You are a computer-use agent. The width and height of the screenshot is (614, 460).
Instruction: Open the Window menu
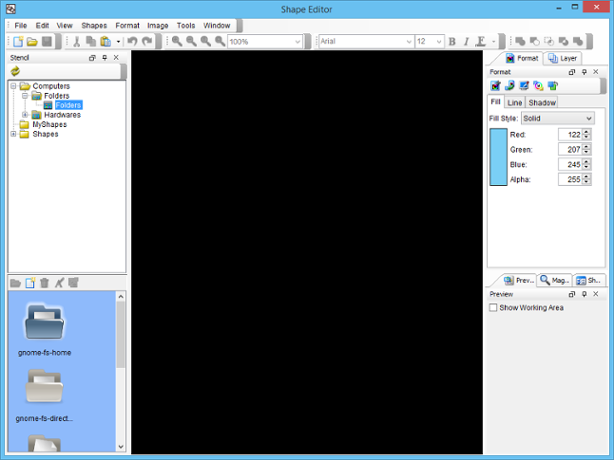pyautogui.click(x=217, y=25)
